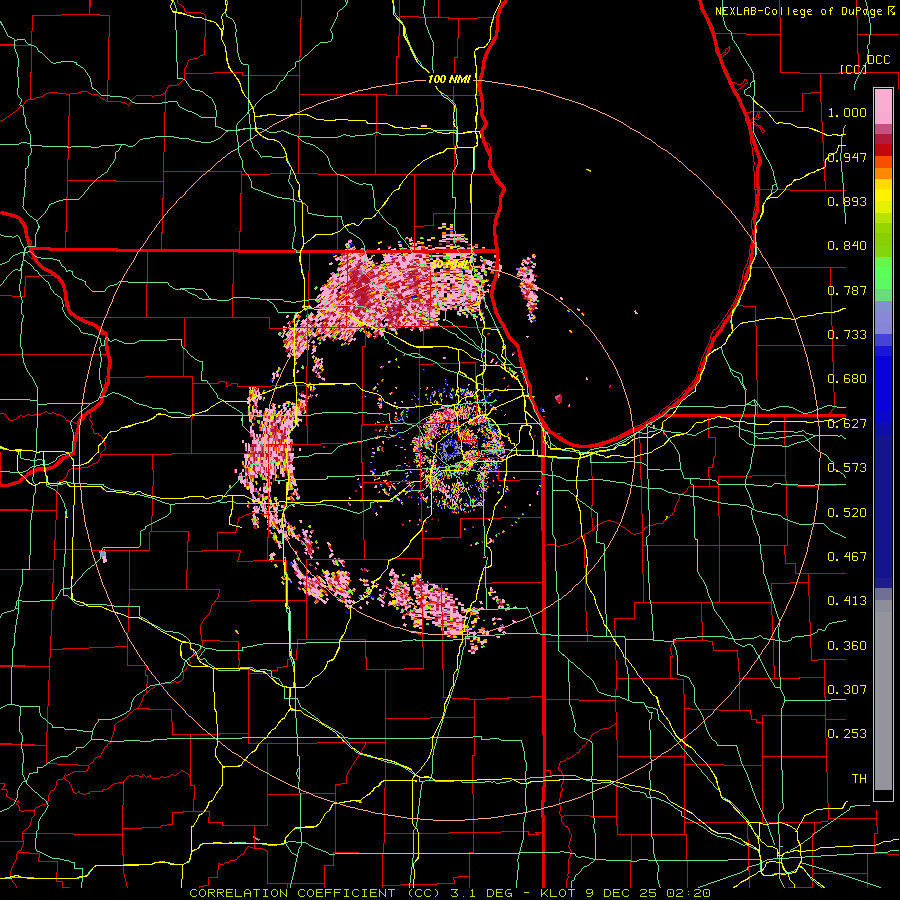Screen dimensions: 900x900
Task: Select the 0.520 scale value
Action: tap(847, 513)
